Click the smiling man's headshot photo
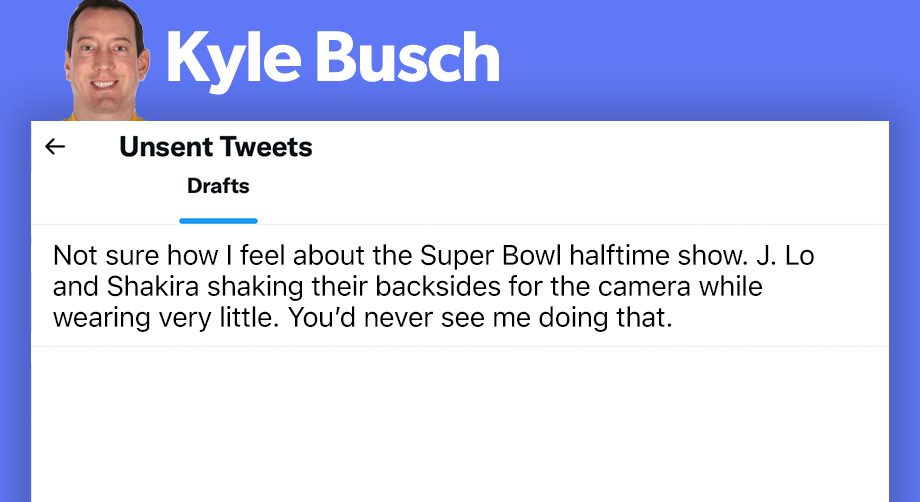The height and width of the screenshot is (502, 920). tap(106, 60)
